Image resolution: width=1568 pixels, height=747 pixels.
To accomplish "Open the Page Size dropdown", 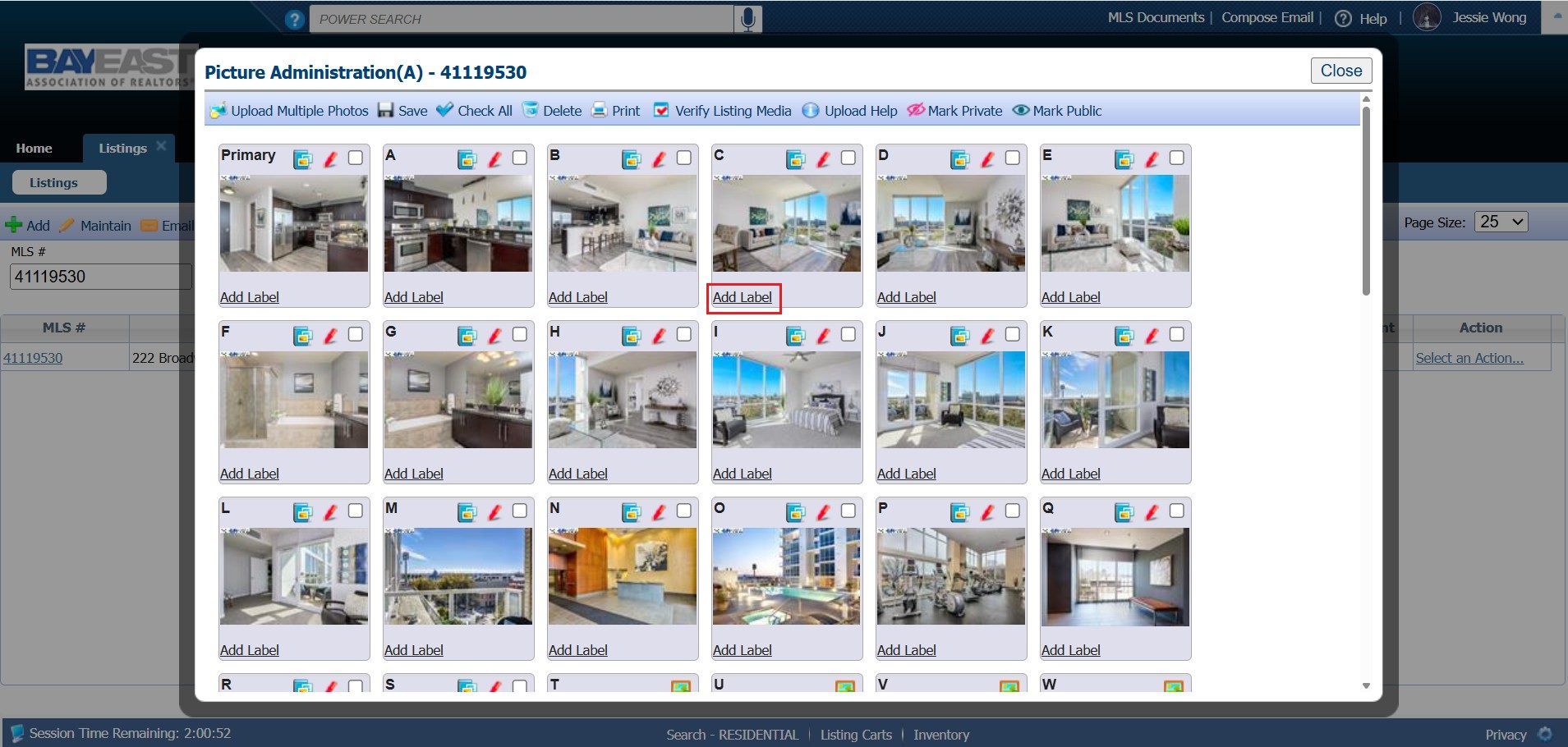I will point(1501,222).
